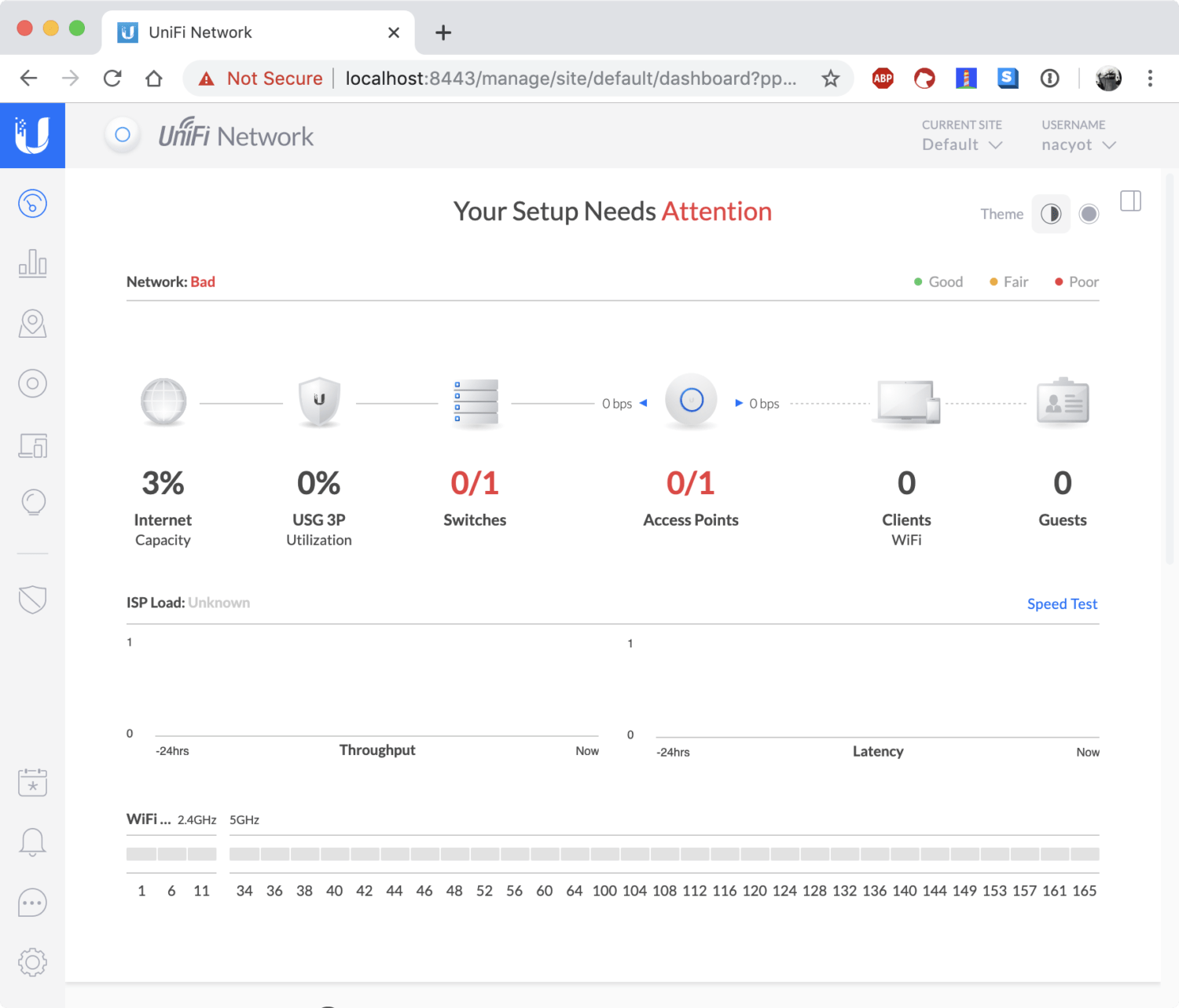Select the 5GHz WiFi band tab
1179x1008 pixels.
tap(244, 819)
